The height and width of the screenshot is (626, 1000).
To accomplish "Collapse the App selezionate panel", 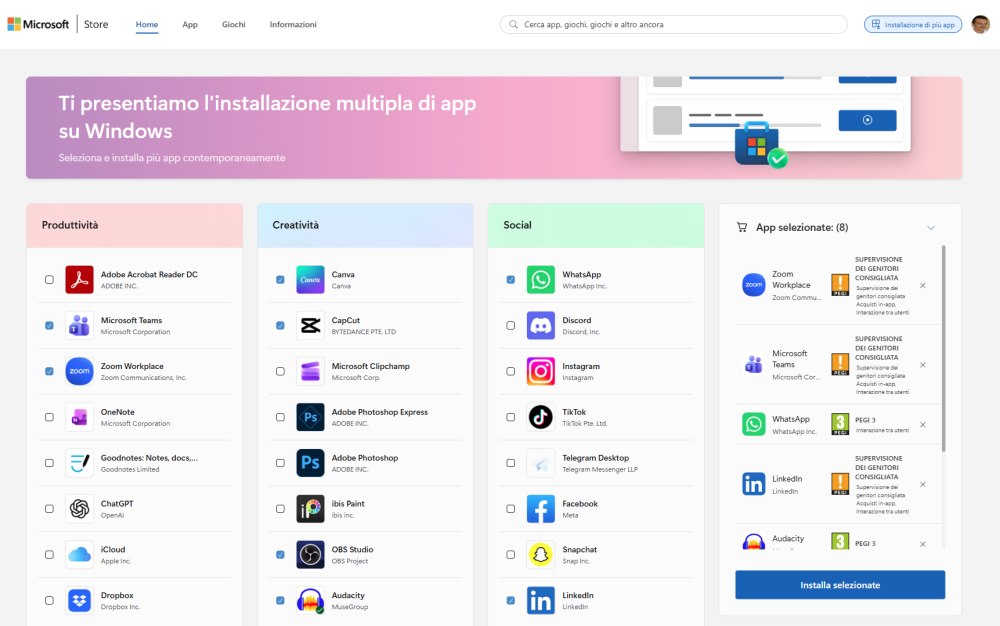I will pos(931,227).
